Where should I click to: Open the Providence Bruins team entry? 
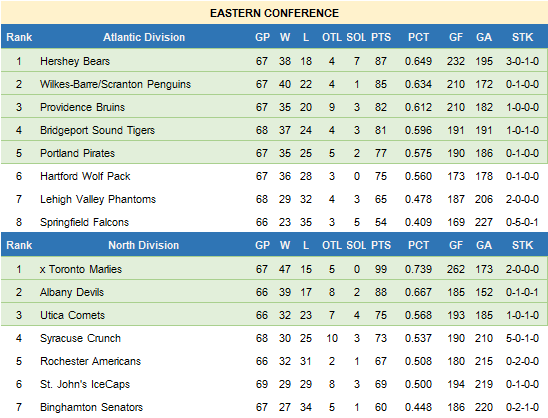tap(82, 107)
